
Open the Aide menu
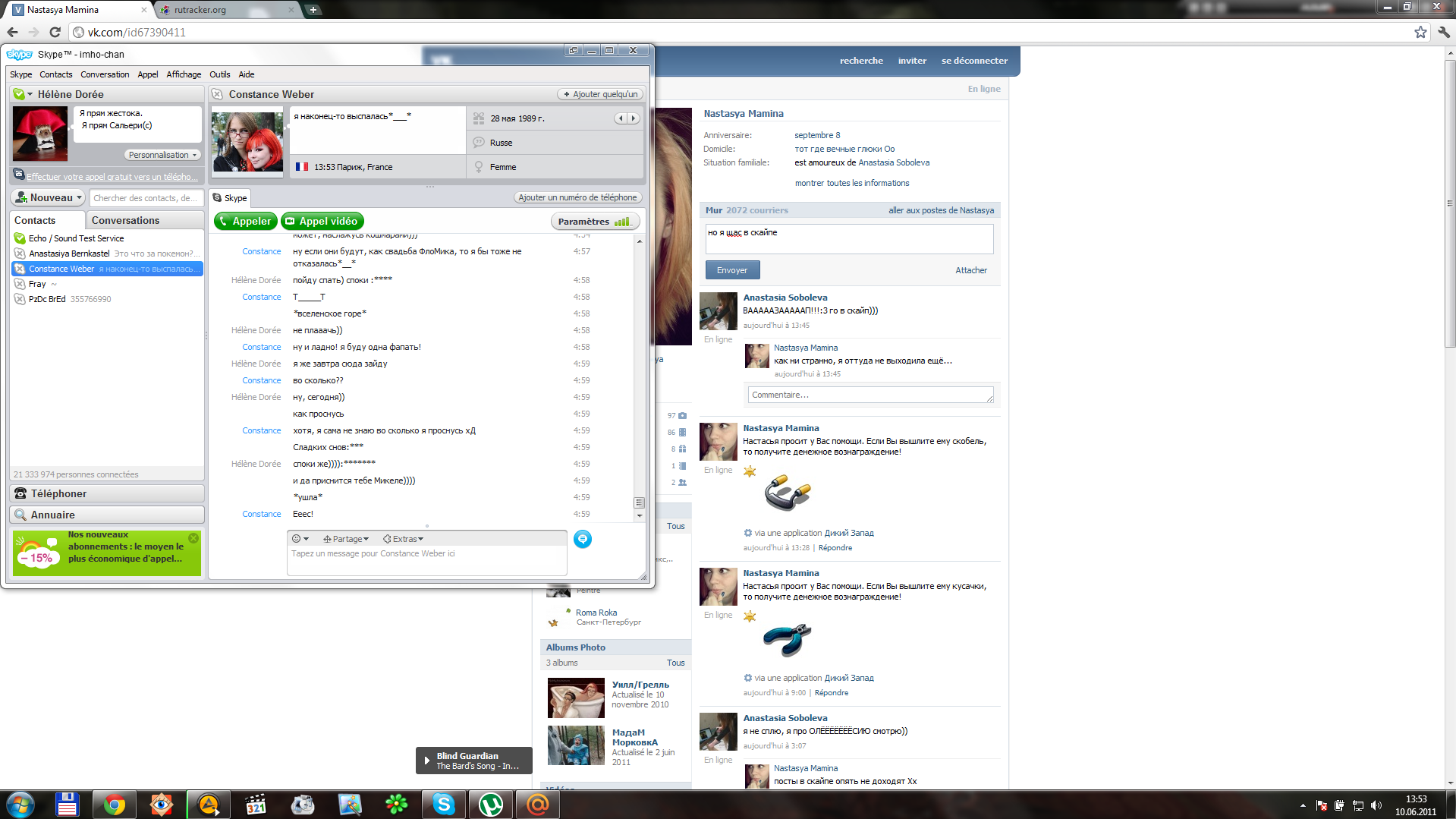click(247, 74)
